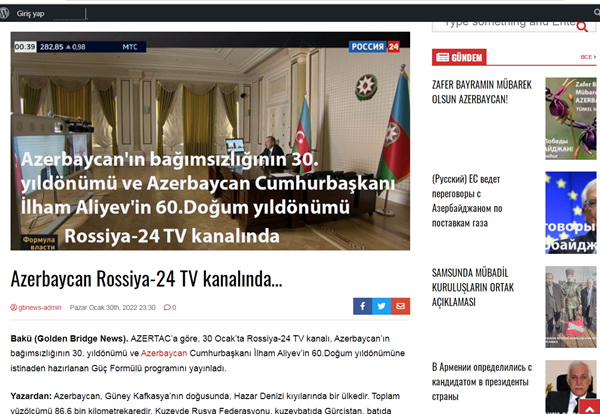The width and height of the screenshot is (600, 414).
Task: Share article on Facebook
Action: [x=362, y=306]
